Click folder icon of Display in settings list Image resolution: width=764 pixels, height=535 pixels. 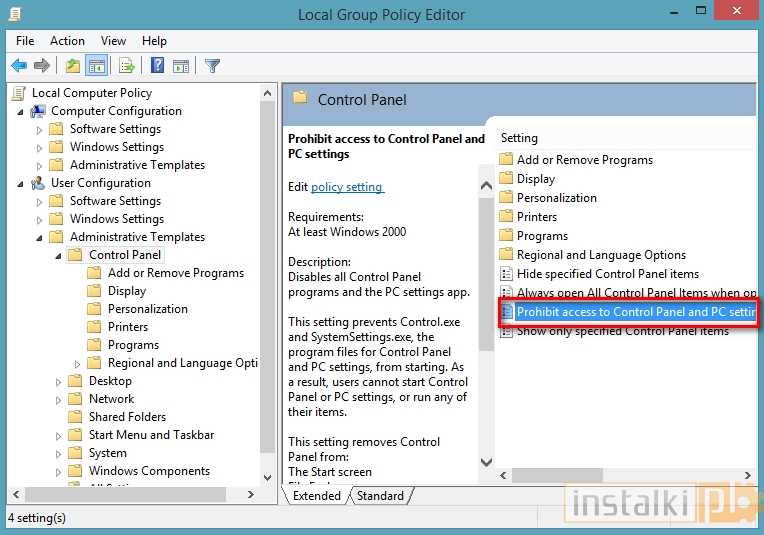[x=506, y=178]
